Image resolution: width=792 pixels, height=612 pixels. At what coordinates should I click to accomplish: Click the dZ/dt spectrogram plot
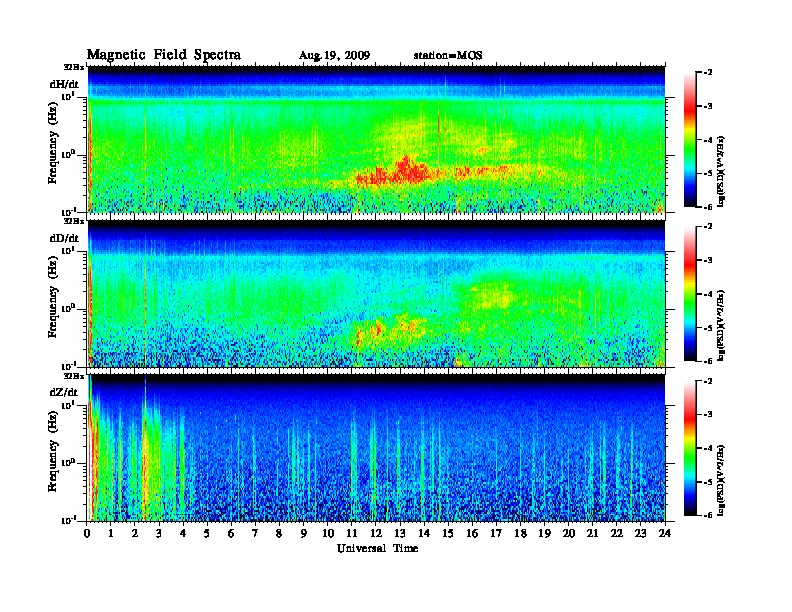[376, 448]
